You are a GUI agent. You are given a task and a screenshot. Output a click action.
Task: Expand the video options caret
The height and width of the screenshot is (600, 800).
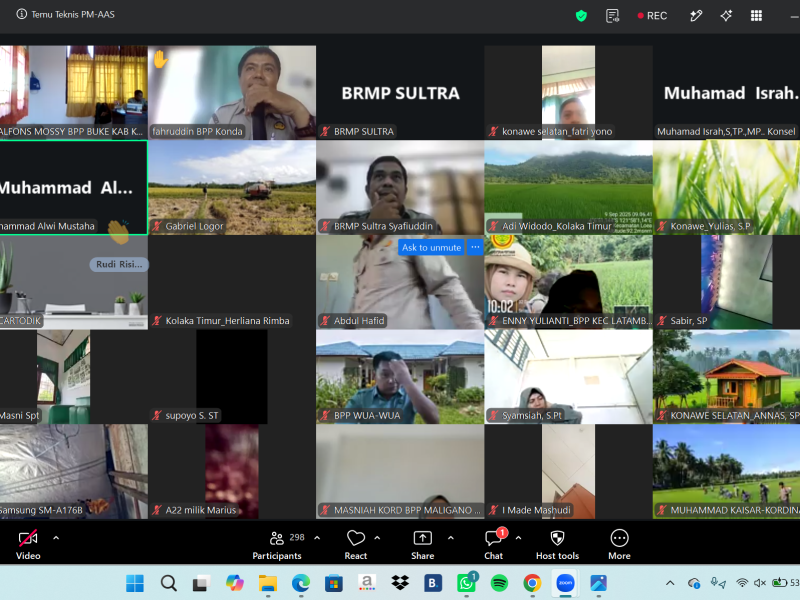click(56, 538)
